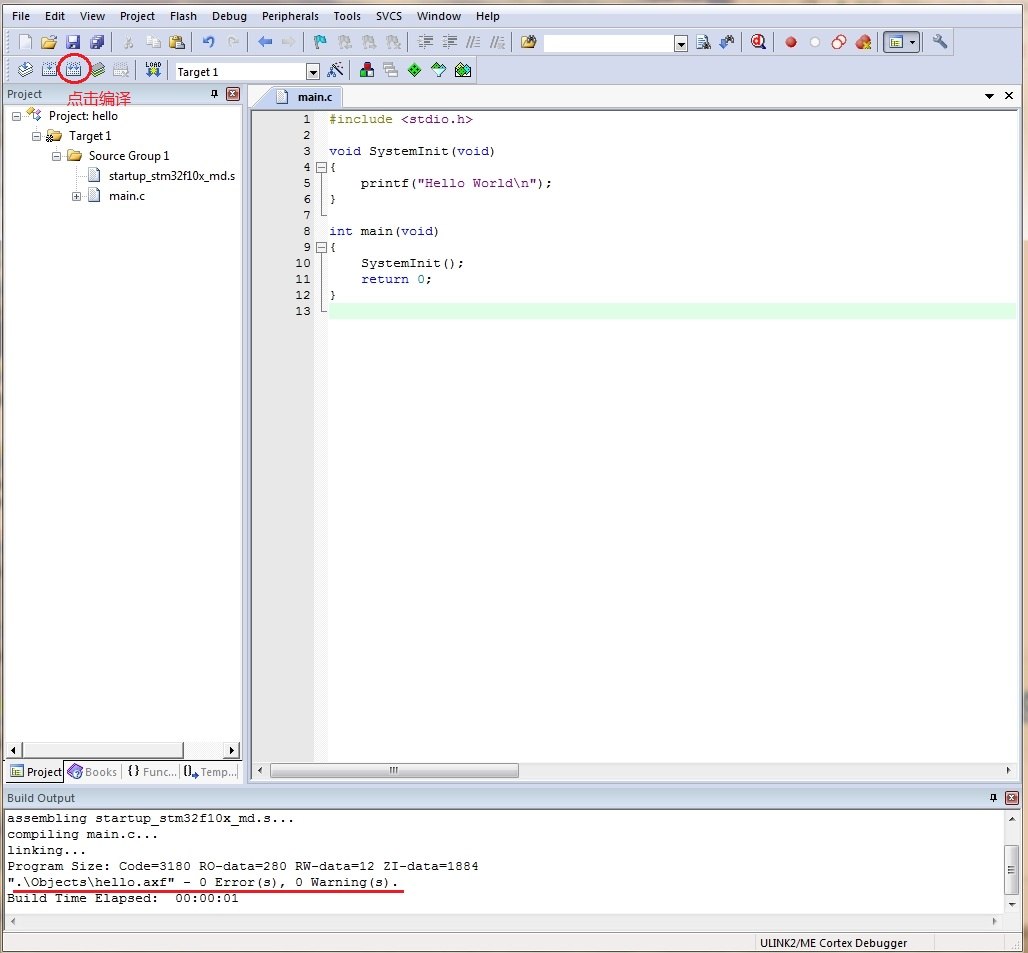Open the Find text combo box dropdown
Image resolution: width=1028 pixels, height=953 pixels.
(681, 43)
